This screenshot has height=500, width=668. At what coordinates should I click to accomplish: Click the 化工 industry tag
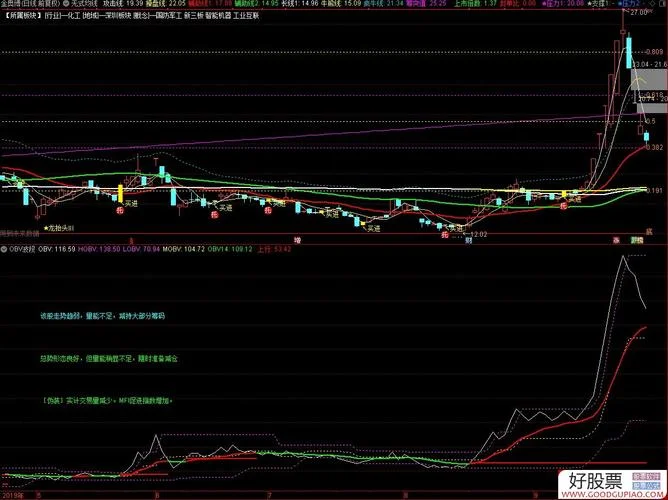click(72, 16)
